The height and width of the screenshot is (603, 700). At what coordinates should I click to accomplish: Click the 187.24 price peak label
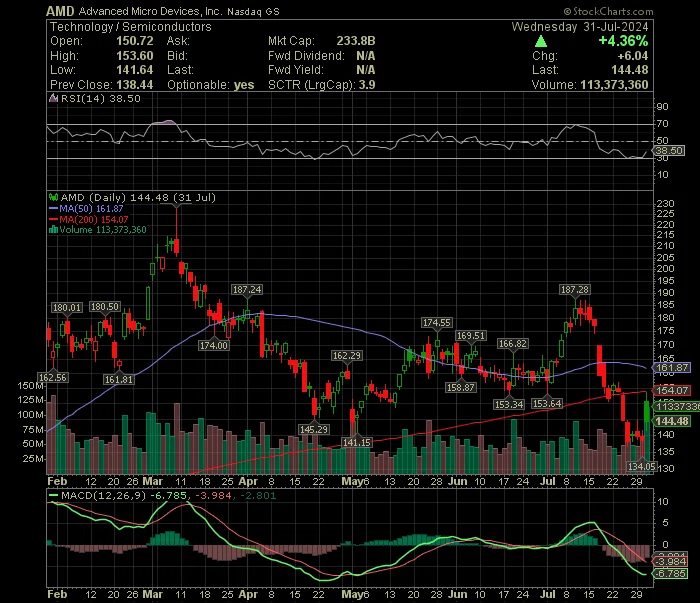coord(247,290)
